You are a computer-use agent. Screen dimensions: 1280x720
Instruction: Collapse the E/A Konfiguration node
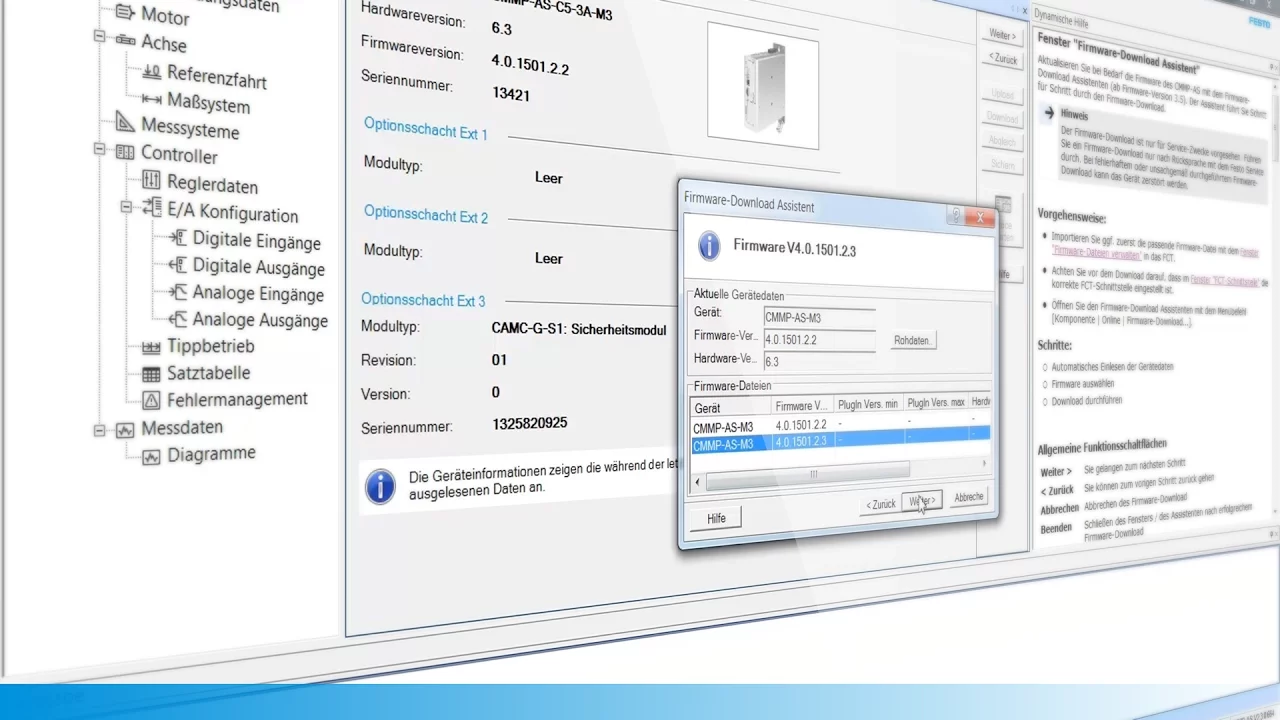point(126,206)
